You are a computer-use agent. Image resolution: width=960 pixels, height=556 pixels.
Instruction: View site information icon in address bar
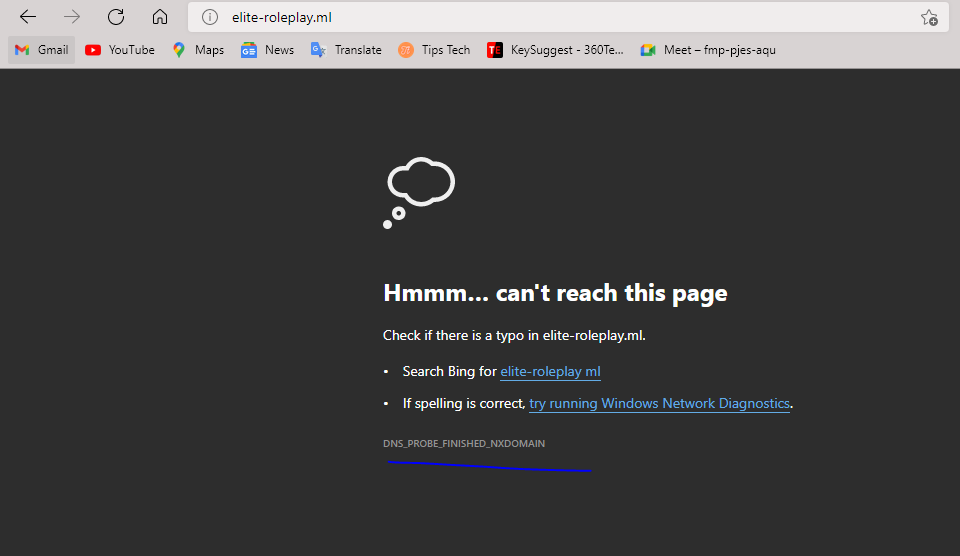pos(210,17)
